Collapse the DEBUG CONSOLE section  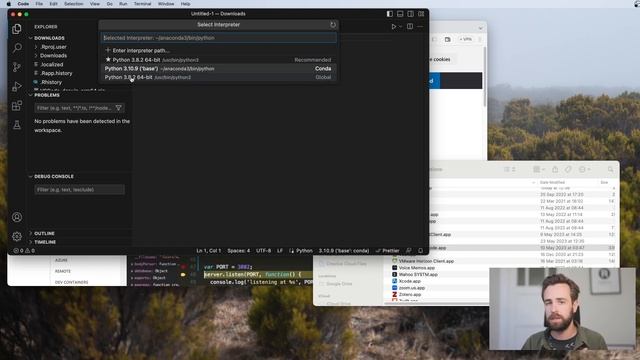click(53, 176)
